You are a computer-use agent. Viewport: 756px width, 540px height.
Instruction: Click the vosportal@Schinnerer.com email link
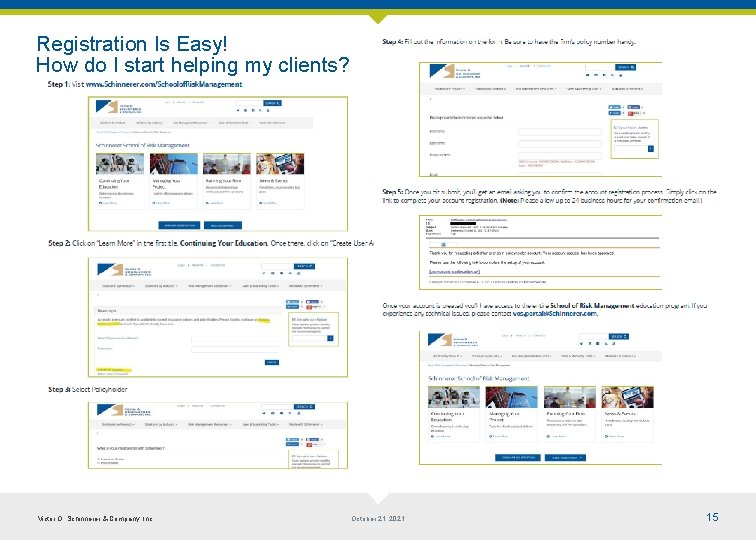pos(554,313)
